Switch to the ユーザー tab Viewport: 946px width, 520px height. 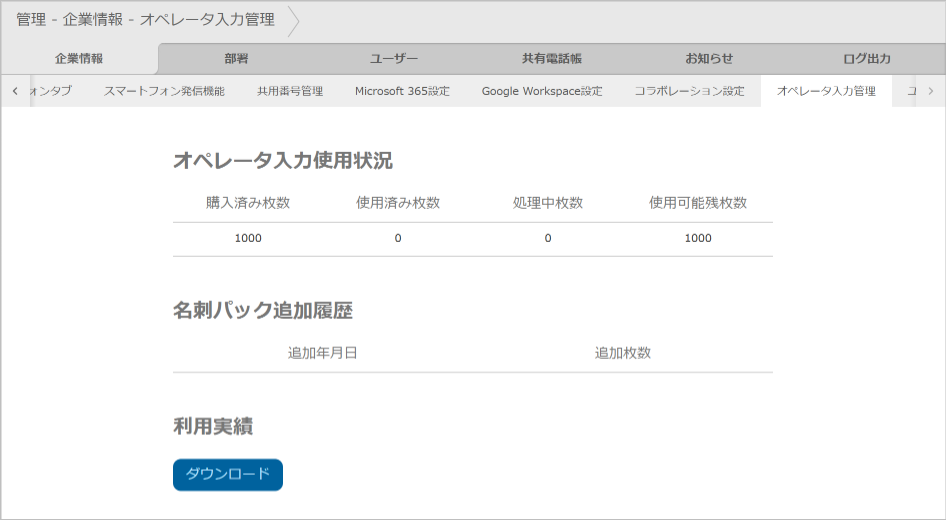tap(394, 59)
